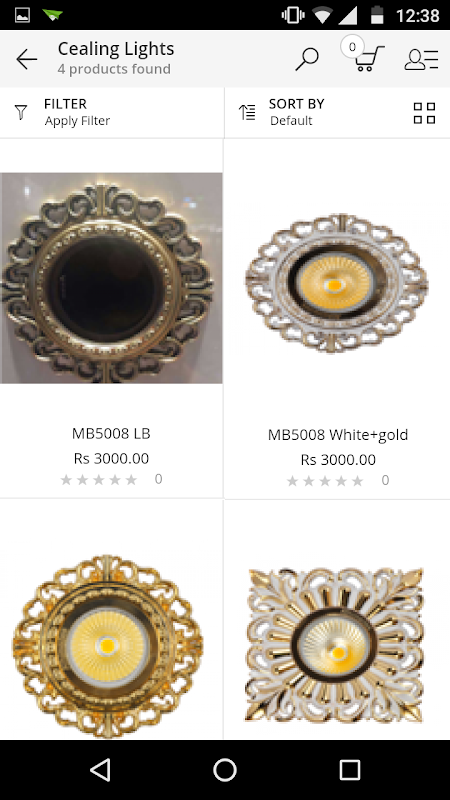Open the search magnifier icon

[x=307, y=59]
